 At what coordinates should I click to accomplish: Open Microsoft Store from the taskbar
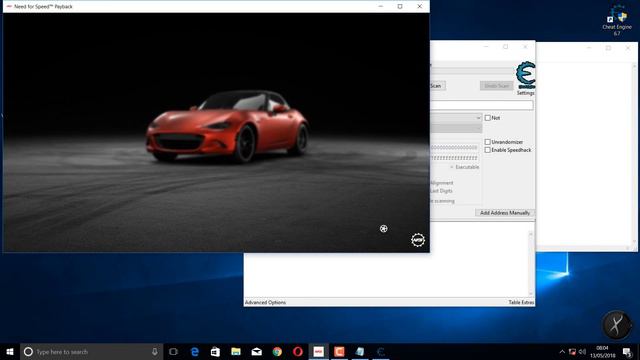(x=215, y=351)
